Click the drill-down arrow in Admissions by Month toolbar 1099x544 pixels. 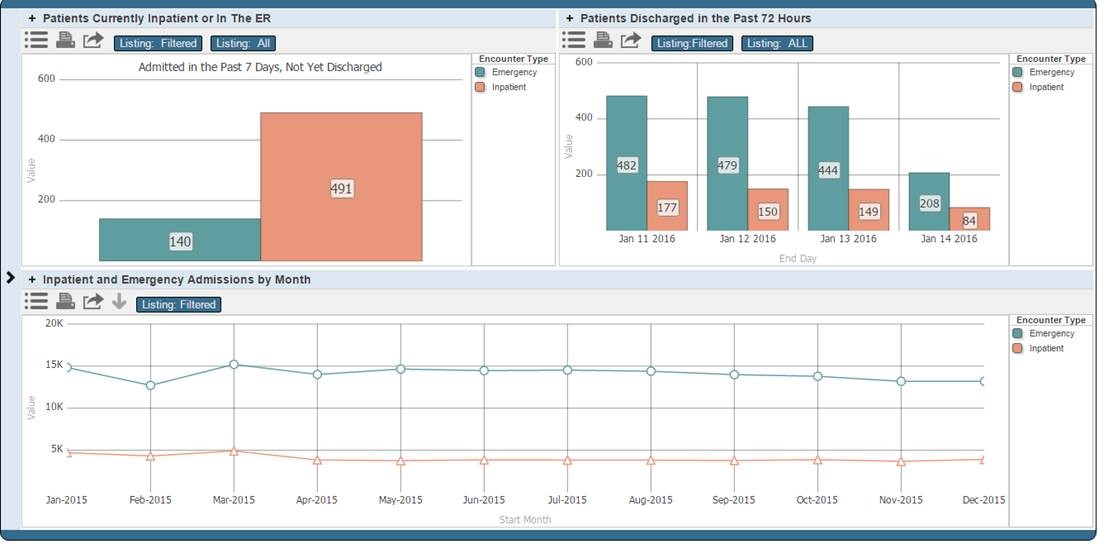pyautogui.click(x=119, y=301)
